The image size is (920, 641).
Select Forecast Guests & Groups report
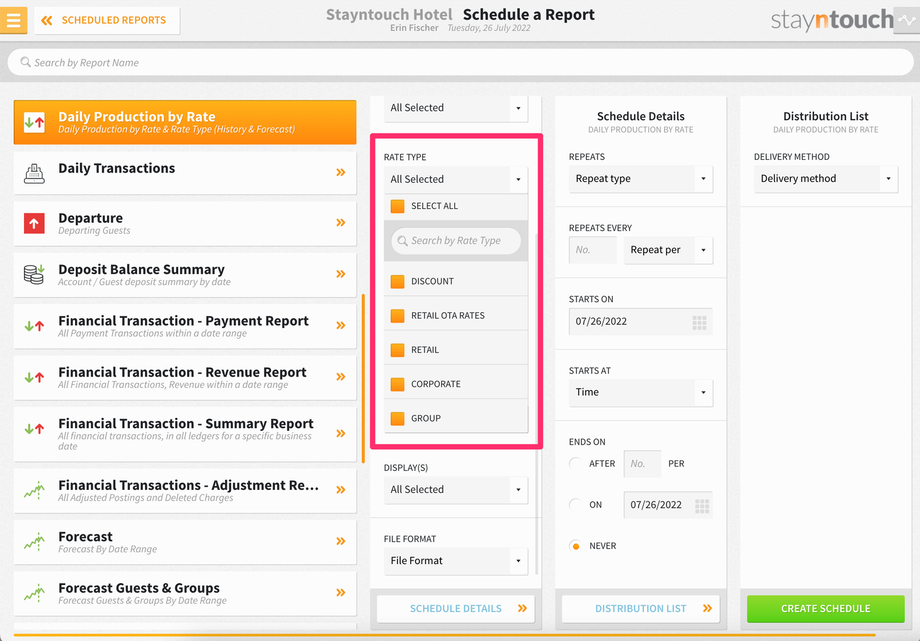pos(185,593)
